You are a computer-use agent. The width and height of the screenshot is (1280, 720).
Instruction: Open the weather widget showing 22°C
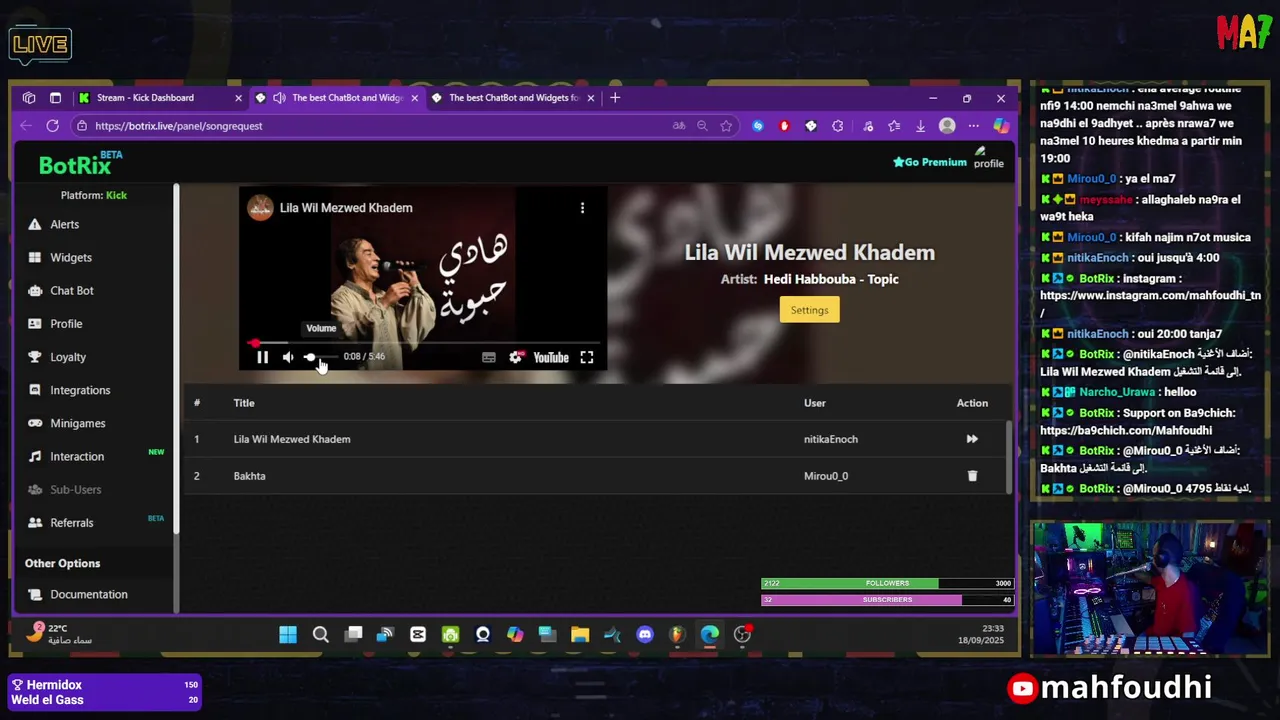pyautogui.click(x=60, y=634)
